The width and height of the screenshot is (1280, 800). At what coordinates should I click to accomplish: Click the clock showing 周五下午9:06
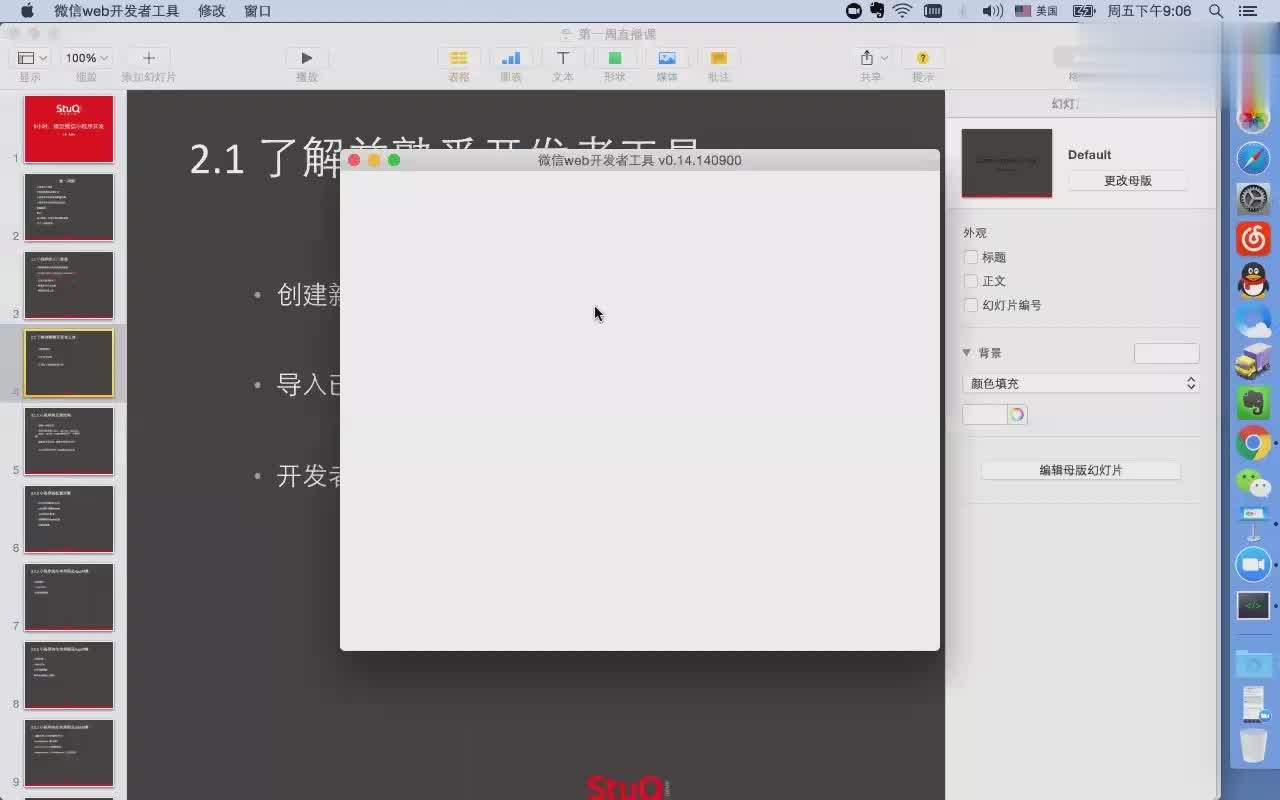click(1149, 11)
